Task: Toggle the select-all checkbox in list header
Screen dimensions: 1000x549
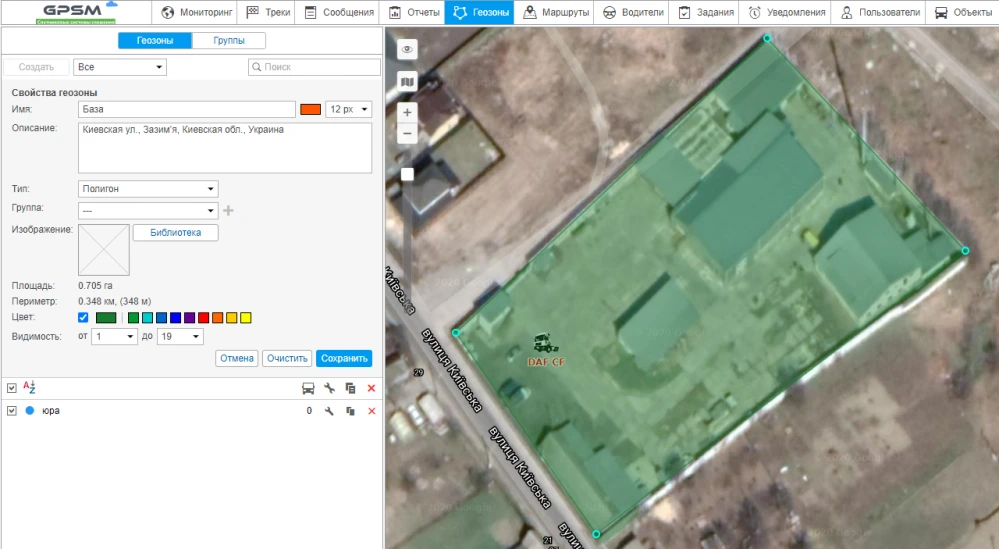Action: tap(11, 388)
